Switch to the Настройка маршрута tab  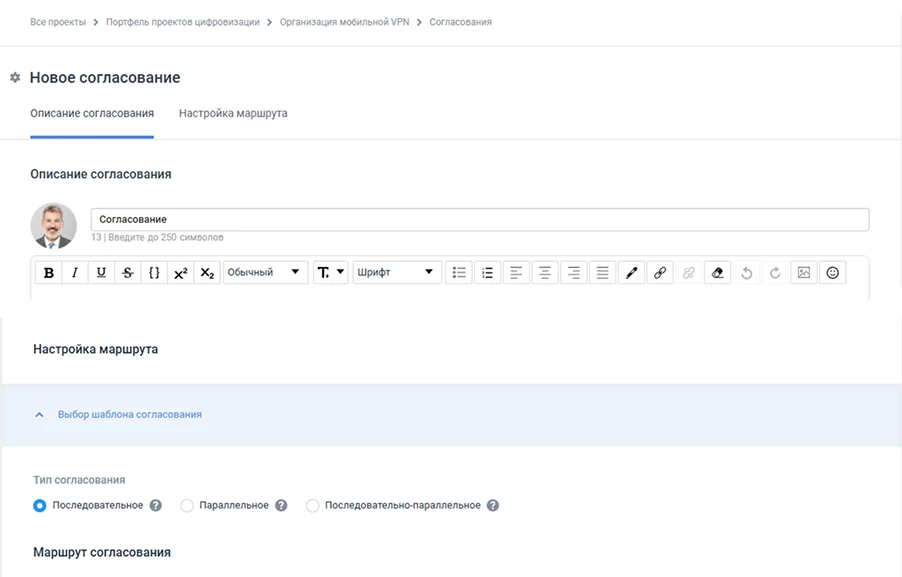pos(233,113)
